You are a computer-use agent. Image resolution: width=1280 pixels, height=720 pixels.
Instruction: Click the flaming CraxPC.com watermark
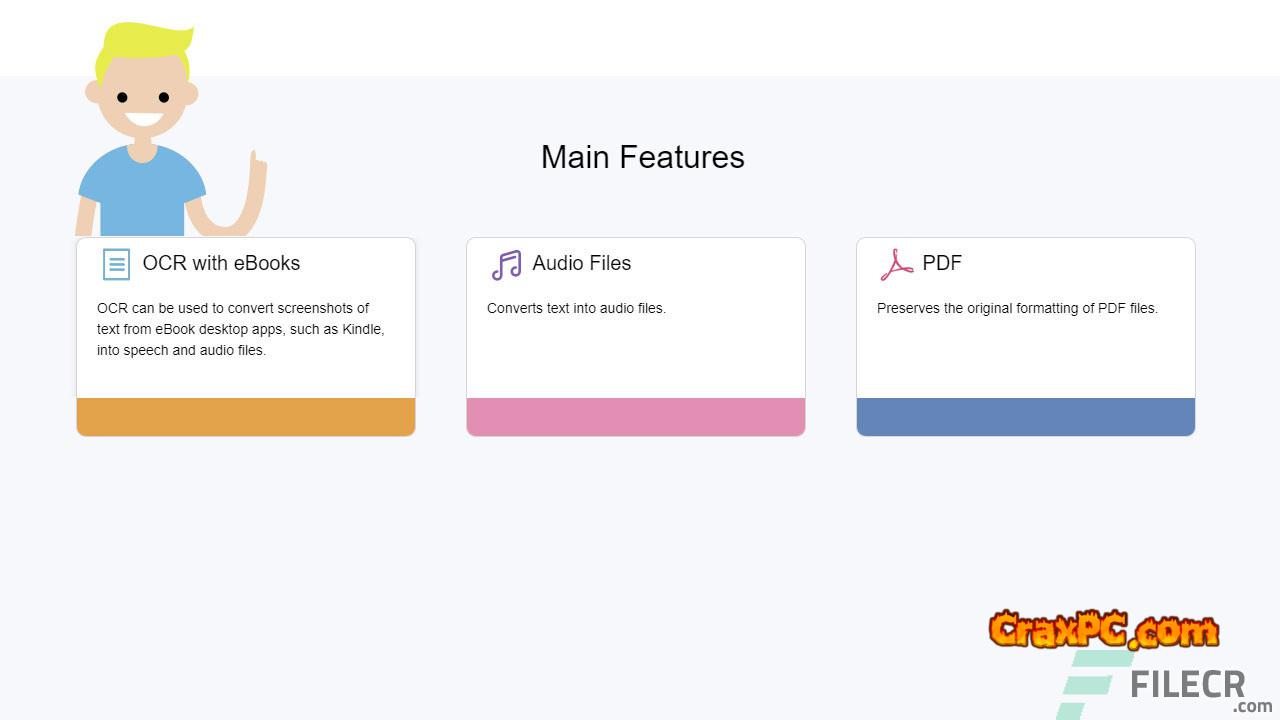click(1103, 630)
